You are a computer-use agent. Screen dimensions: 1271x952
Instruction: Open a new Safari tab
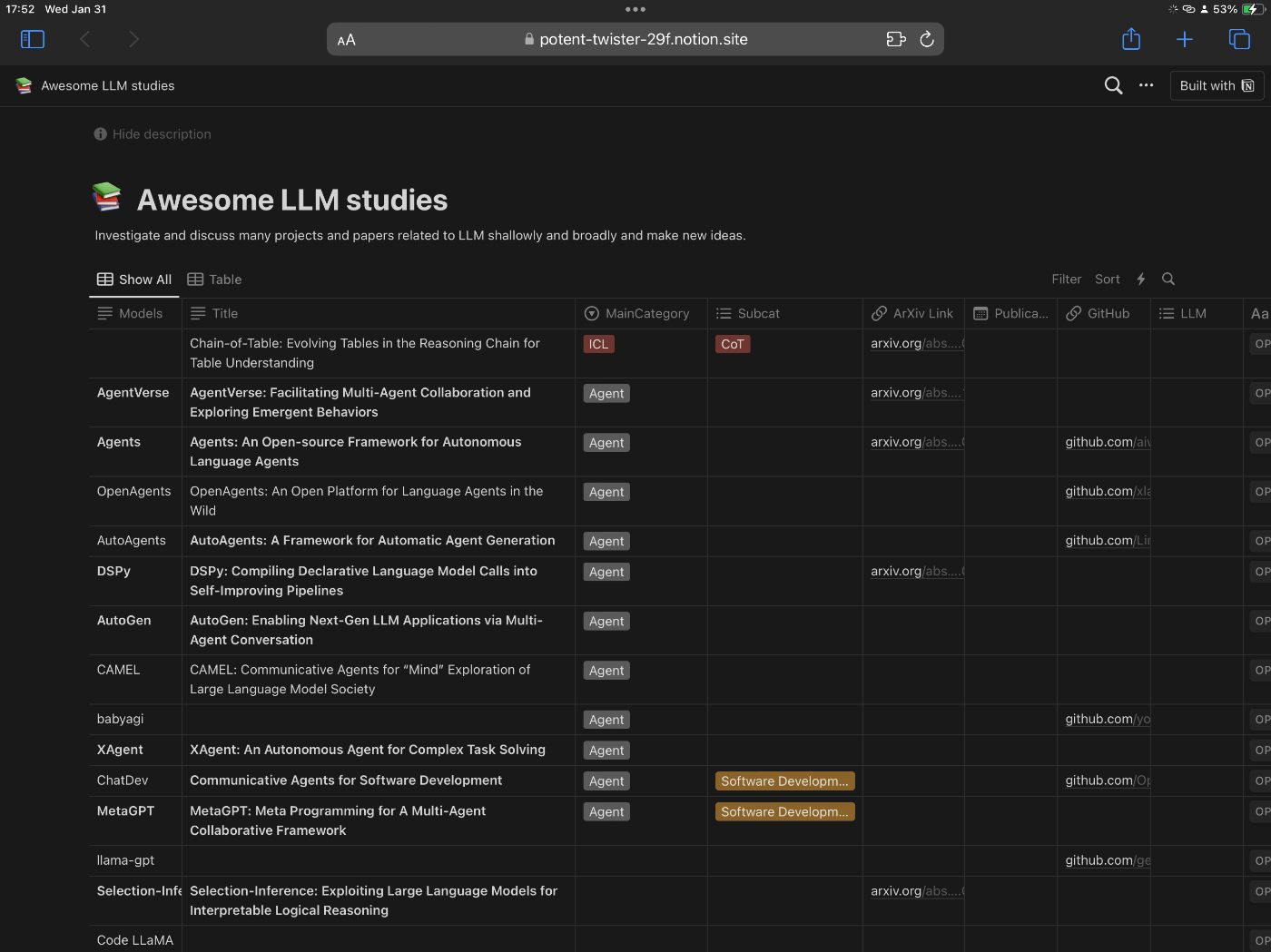pos(1185,39)
